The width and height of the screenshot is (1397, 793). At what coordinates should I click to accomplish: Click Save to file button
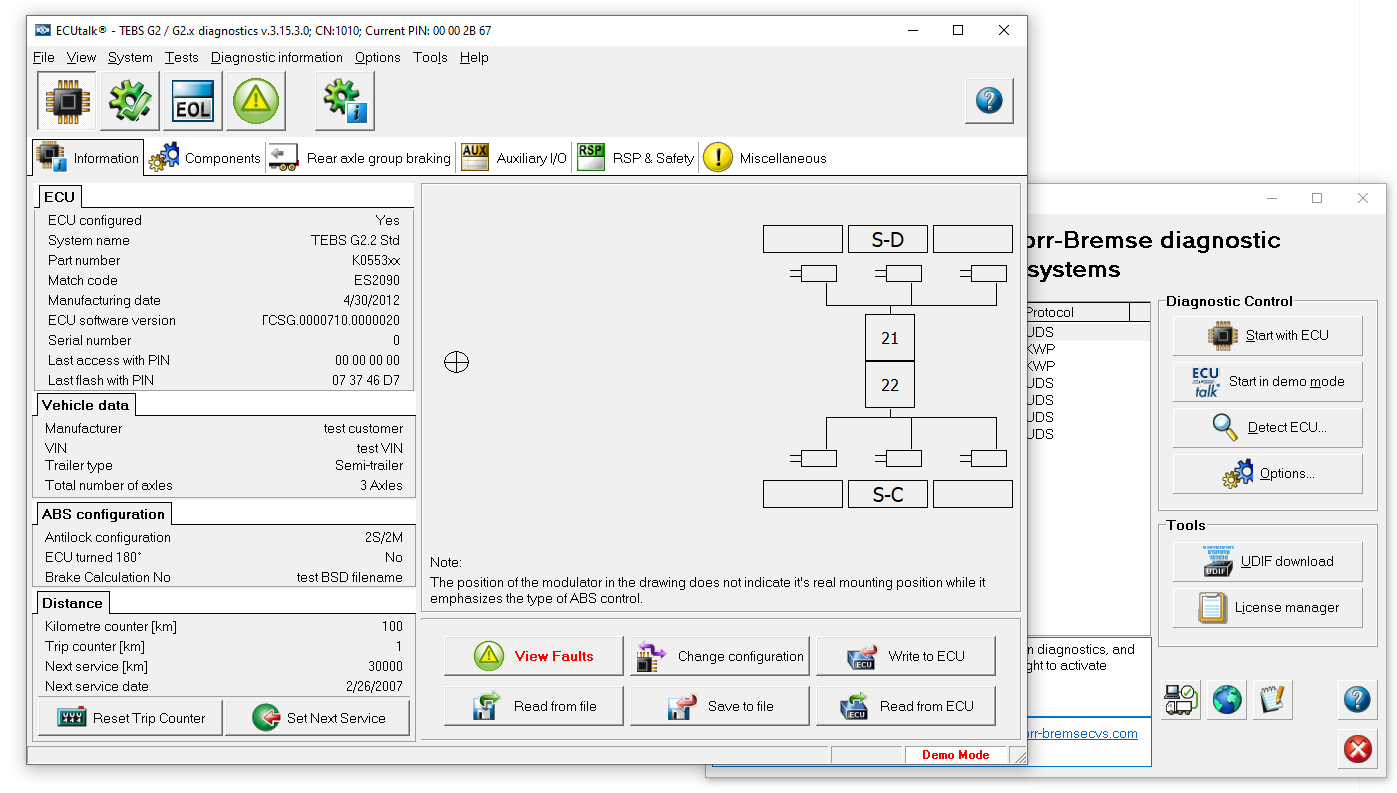pyautogui.click(x=719, y=706)
